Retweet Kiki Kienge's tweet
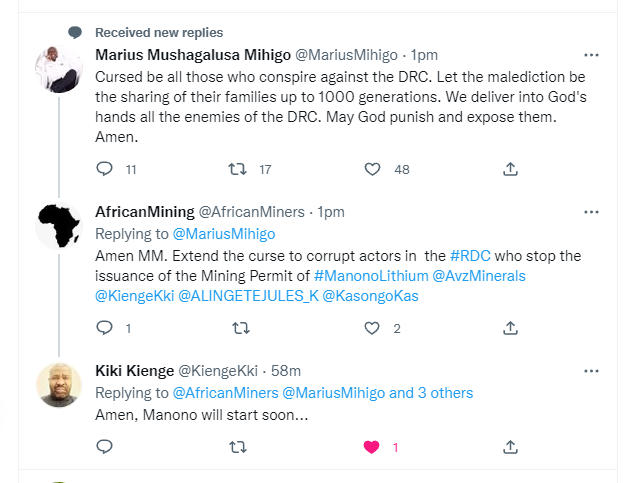This screenshot has width=640, height=483. pyautogui.click(x=240, y=447)
